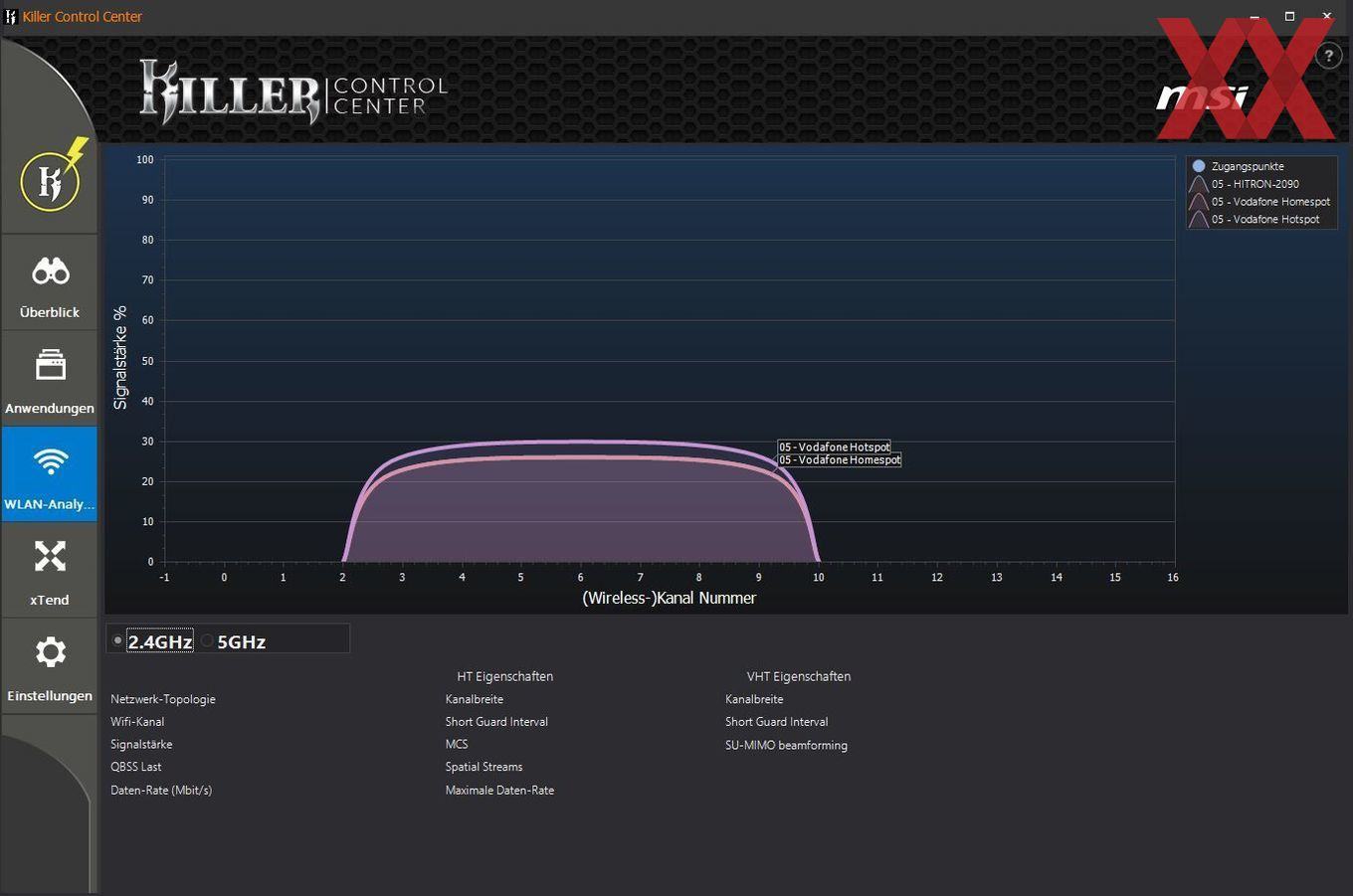Minimize the Killer Control Center window
This screenshot has width=1353, height=896.
[1253, 16]
